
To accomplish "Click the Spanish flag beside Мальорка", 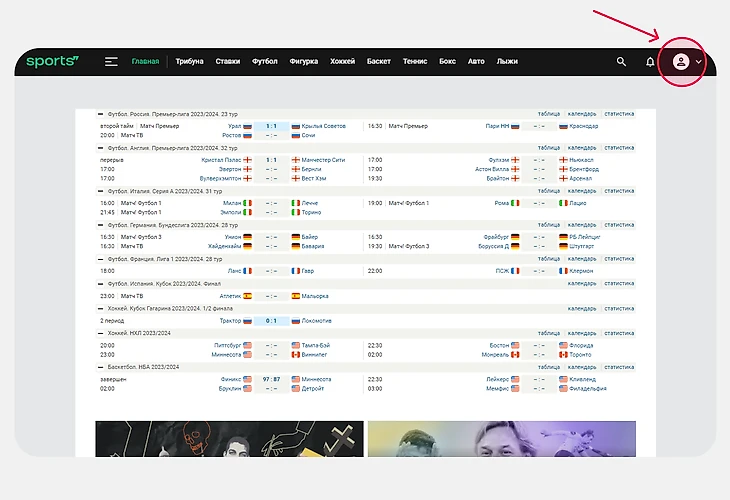I will tap(296, 296).
